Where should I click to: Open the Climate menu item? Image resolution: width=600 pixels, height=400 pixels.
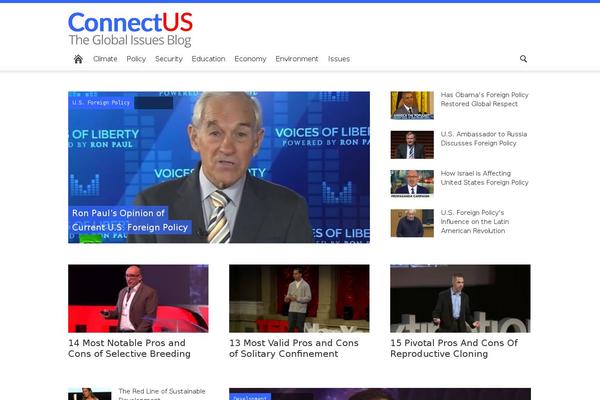tap(105, 59)
